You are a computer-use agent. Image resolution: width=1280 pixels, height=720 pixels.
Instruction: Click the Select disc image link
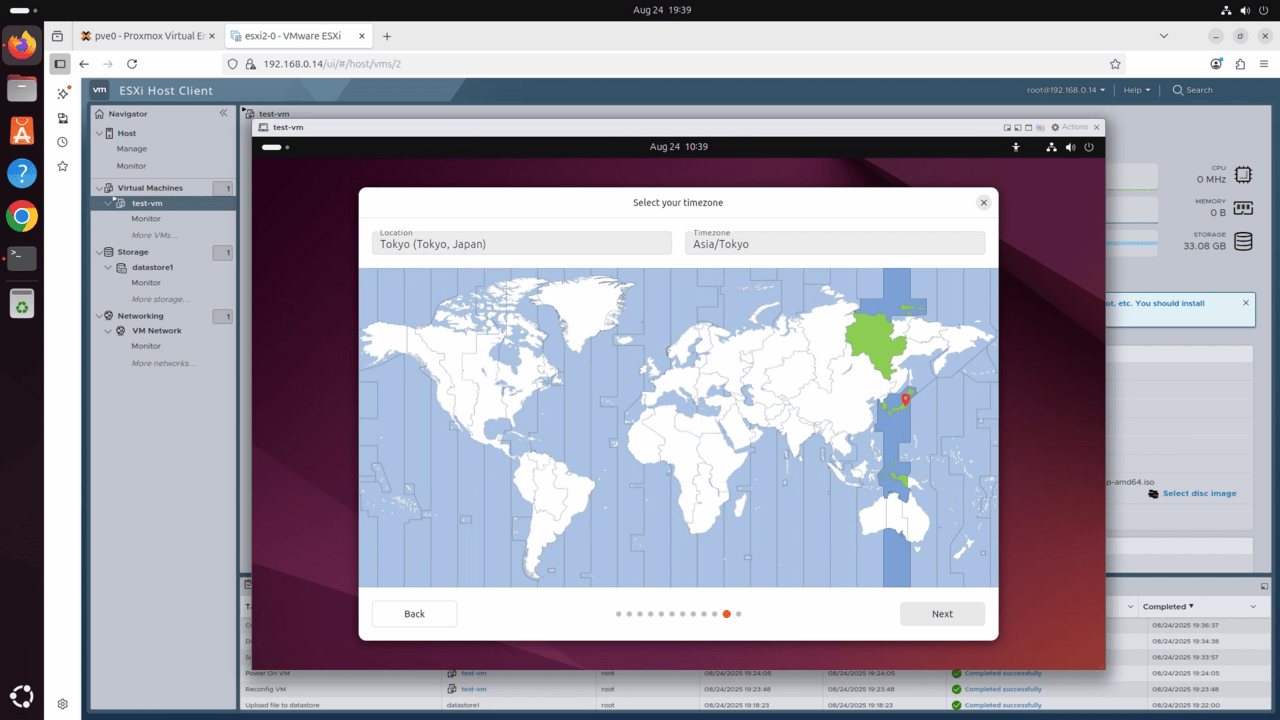(1199, 494)
